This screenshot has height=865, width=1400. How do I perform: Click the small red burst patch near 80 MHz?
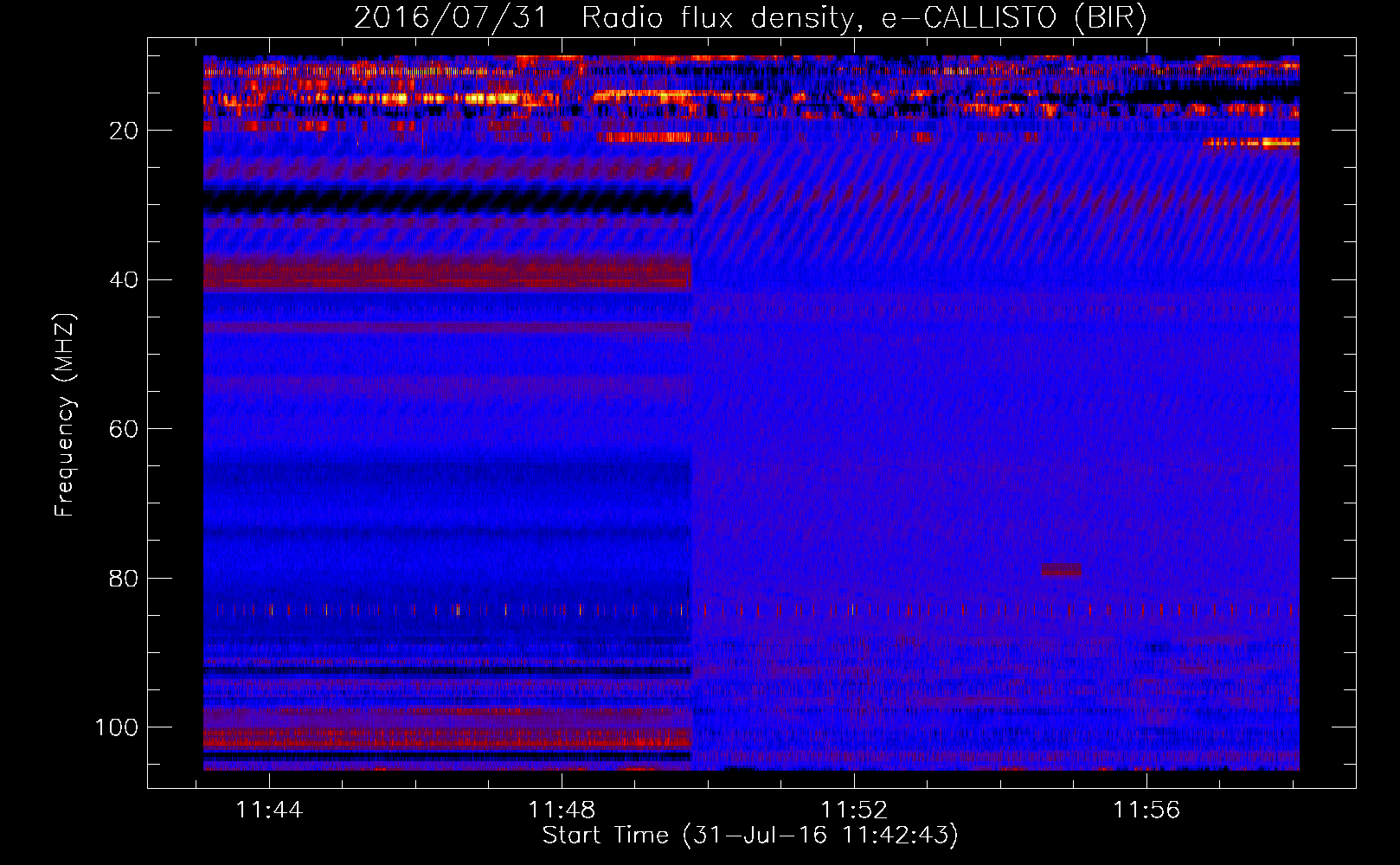(x=1061, y=570)
